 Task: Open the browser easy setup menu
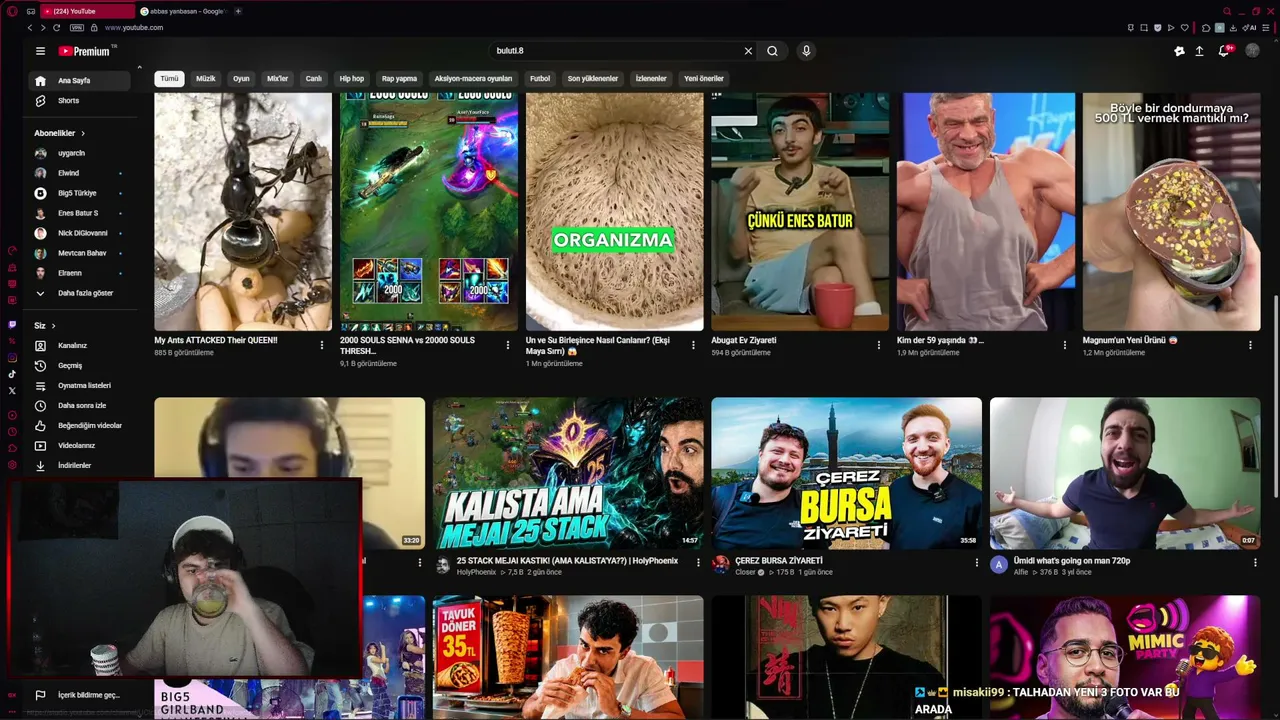click(x=1267, y=28)
